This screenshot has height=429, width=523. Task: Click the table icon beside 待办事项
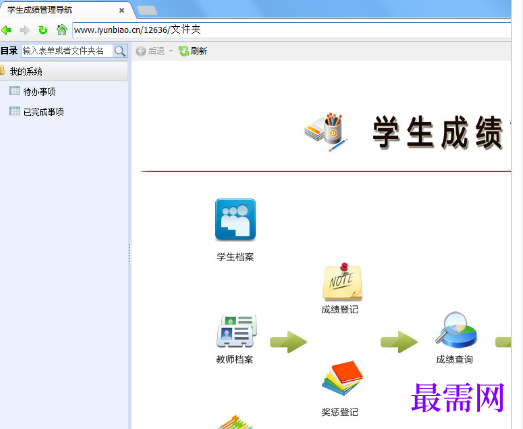pos(14,91)
